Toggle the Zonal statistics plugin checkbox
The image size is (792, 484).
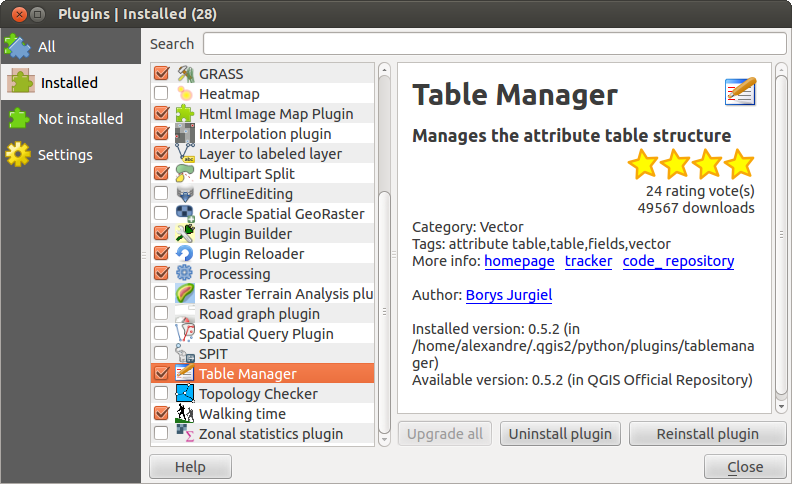tap(161, 434)
